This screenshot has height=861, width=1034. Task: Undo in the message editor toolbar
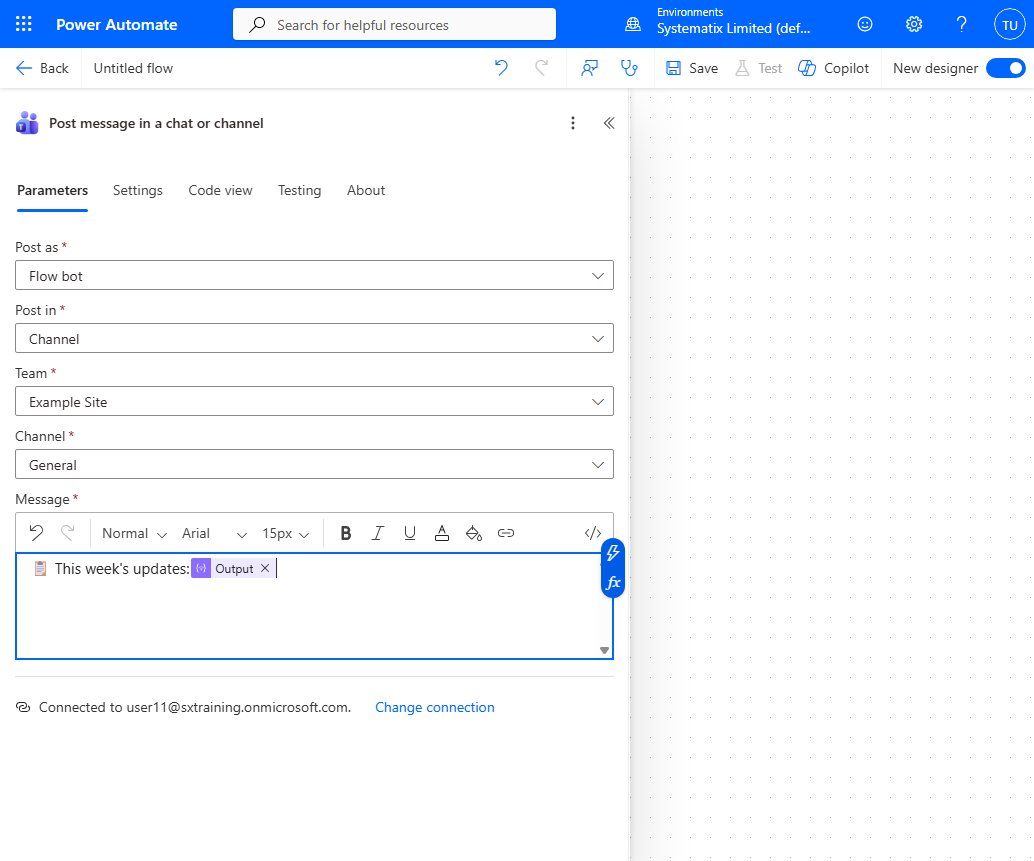pos(36,533)
